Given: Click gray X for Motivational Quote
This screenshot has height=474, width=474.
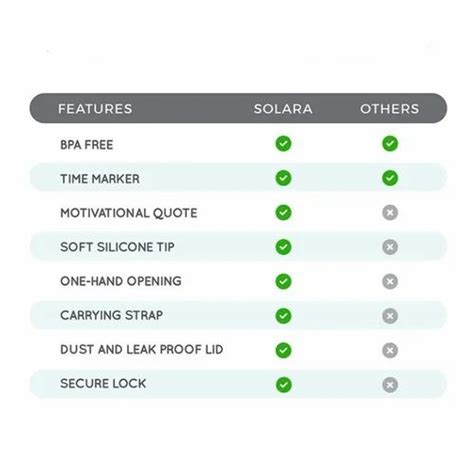Looking at the screenshot, I should 390,212.
